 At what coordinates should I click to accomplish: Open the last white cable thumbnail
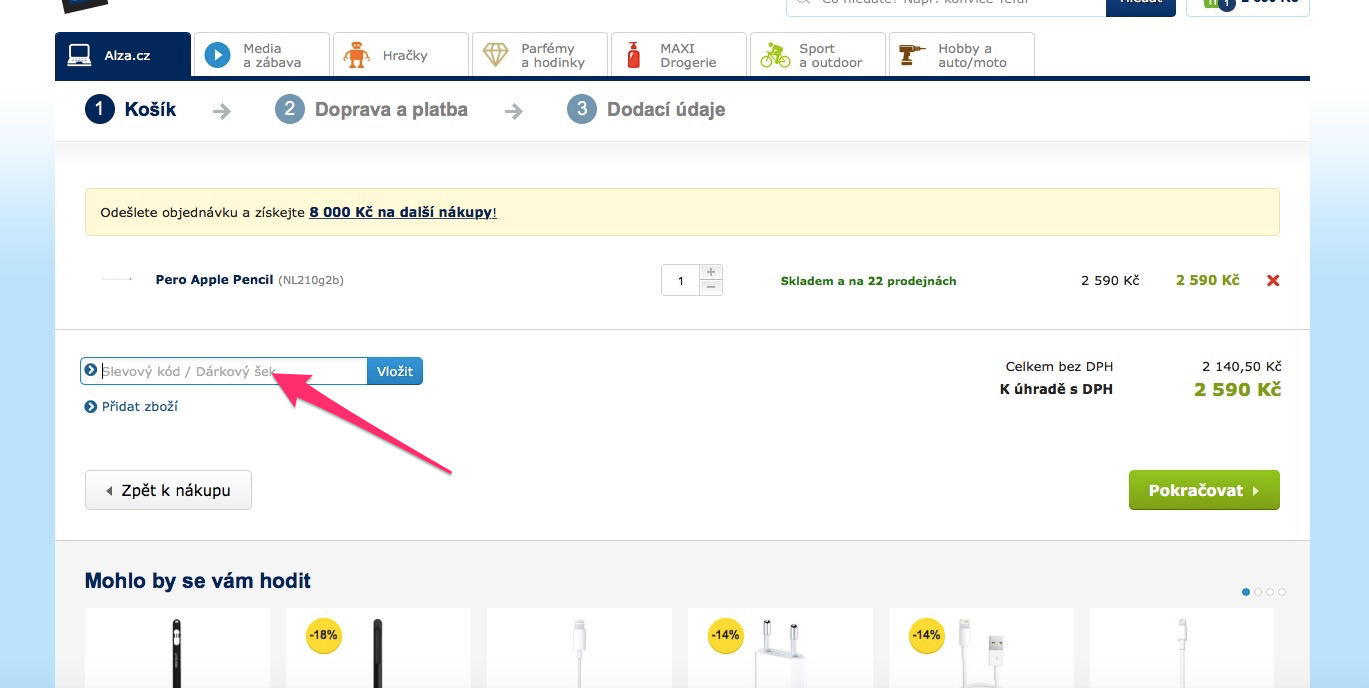(x=1182, y=648)
